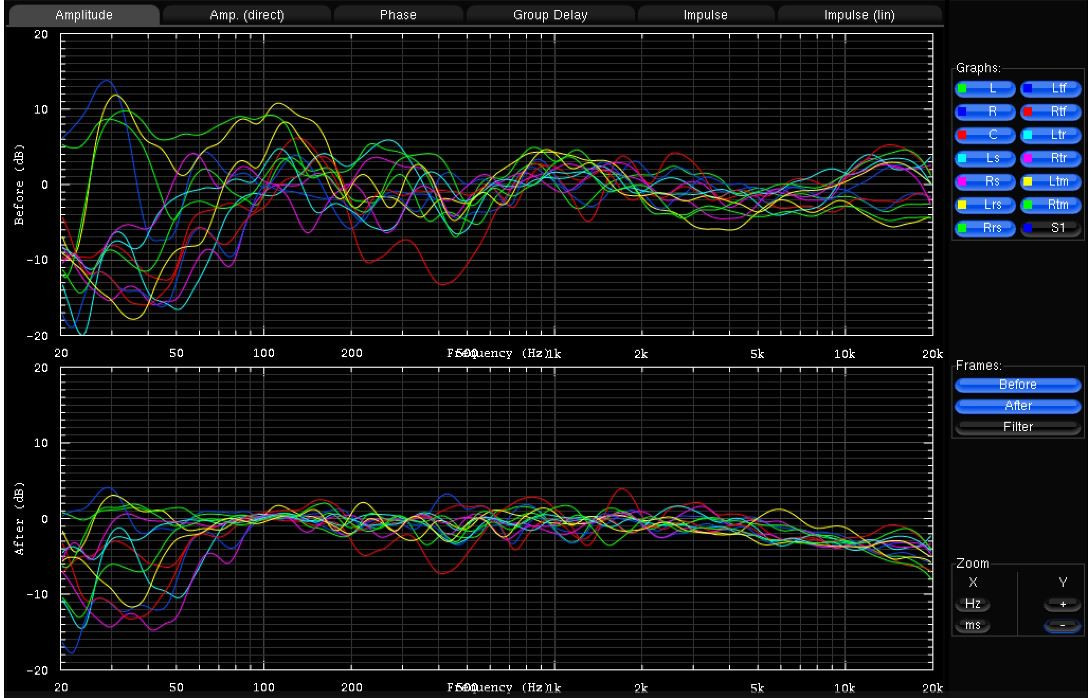Toggle the Lrs graph button

pos(985,204)
